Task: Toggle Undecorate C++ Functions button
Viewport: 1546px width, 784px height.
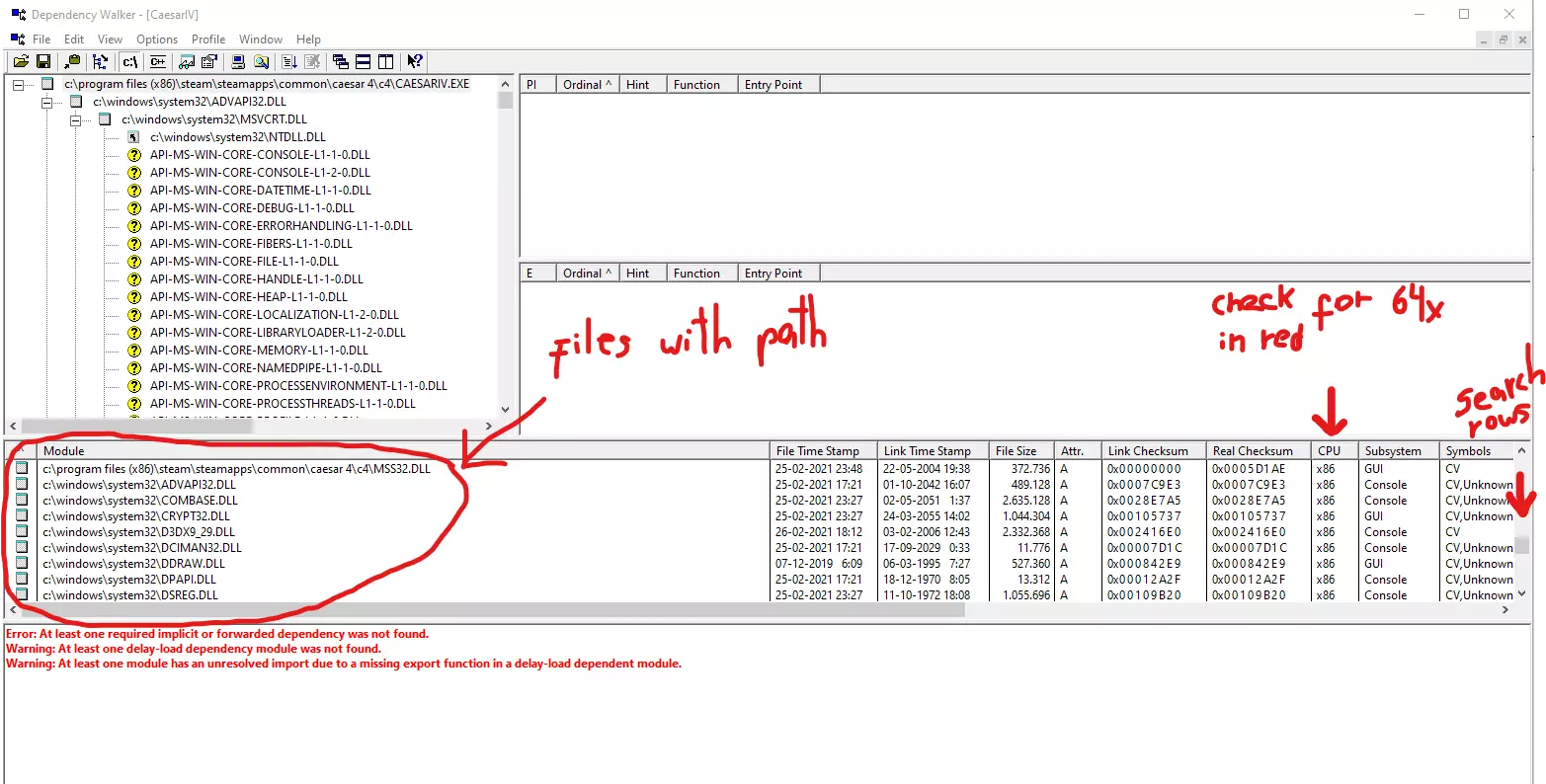Action: [157, 61]
